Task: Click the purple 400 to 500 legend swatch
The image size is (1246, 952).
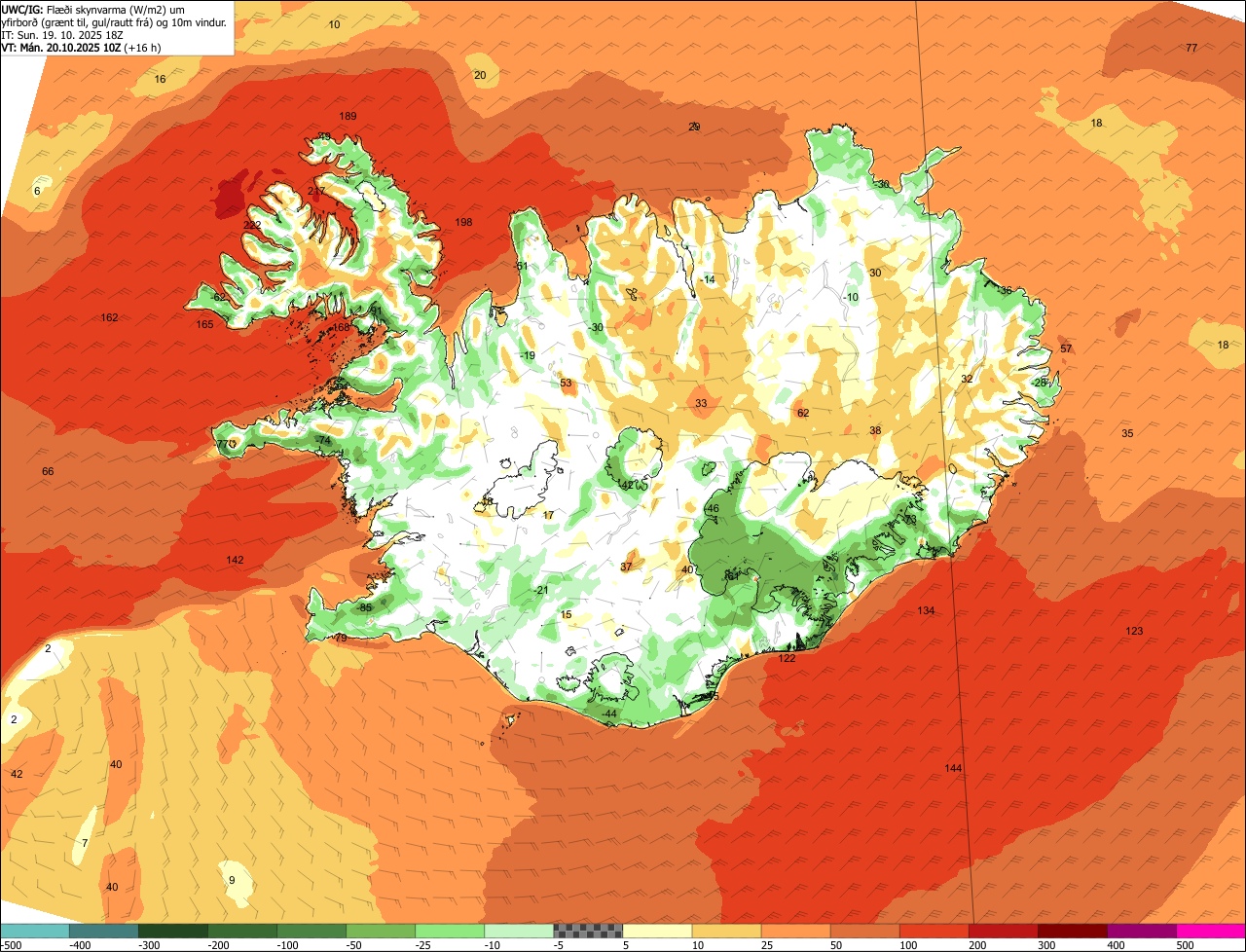Action: click(1141, 931)
